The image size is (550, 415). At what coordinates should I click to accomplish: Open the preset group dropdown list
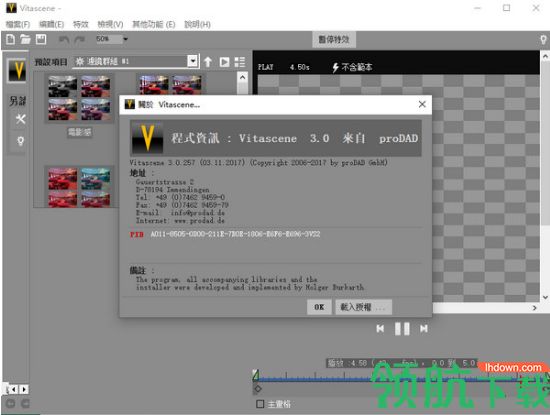192,61
